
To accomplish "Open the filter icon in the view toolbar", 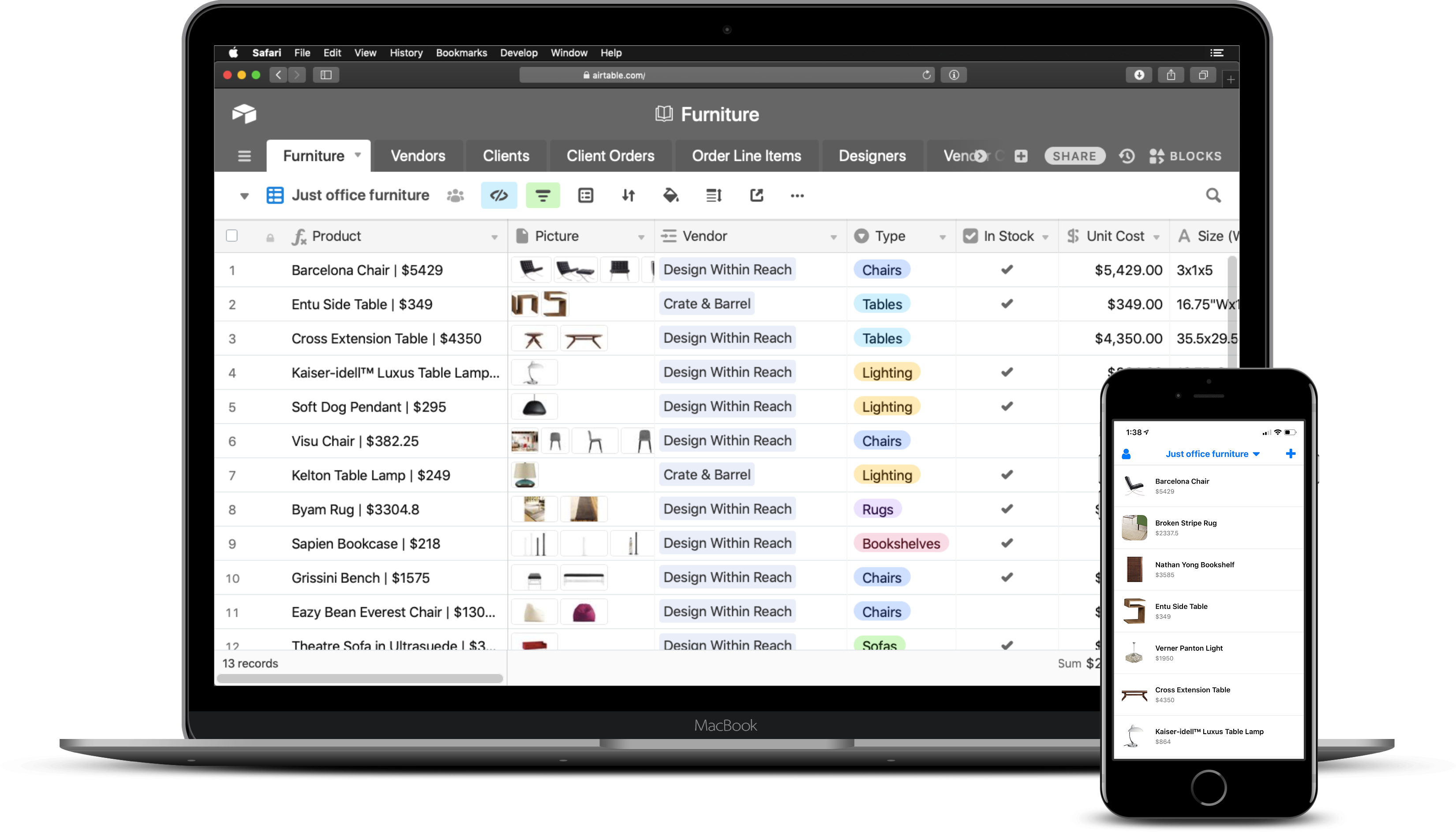I will [543, 195].
